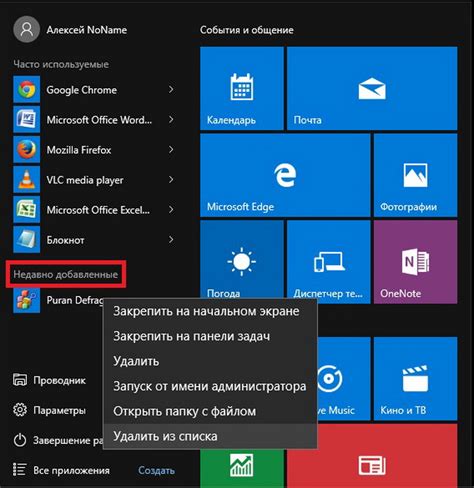Open the Календарь tile
The height and width of the screenshot is (488, 474).
(242, 88)
